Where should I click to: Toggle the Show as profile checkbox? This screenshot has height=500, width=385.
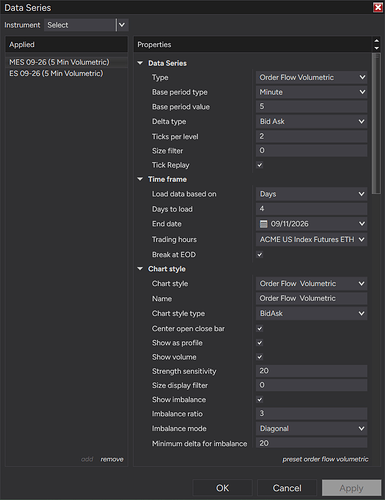(260, 343)
